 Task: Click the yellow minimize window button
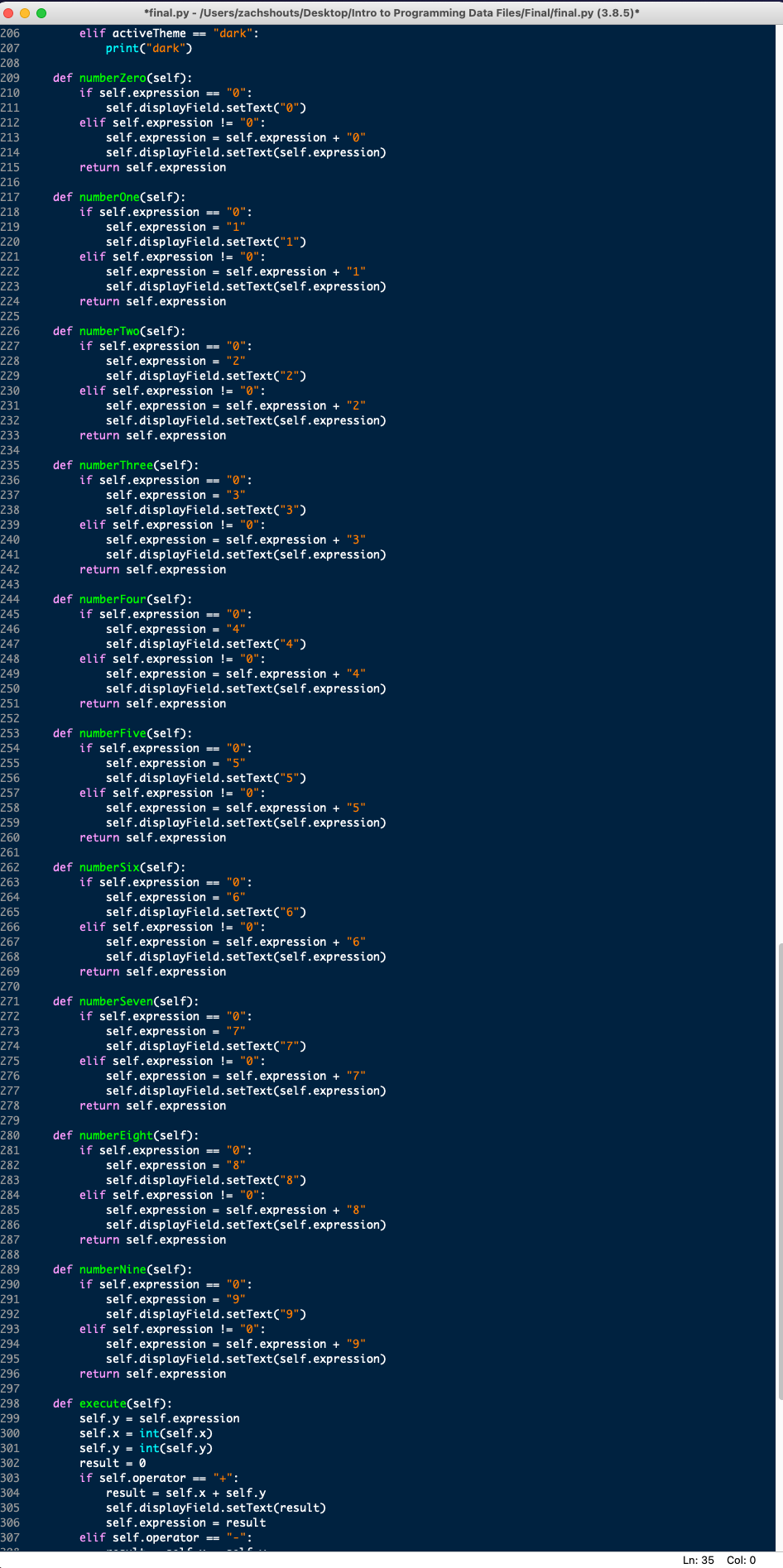click(25, 13)
